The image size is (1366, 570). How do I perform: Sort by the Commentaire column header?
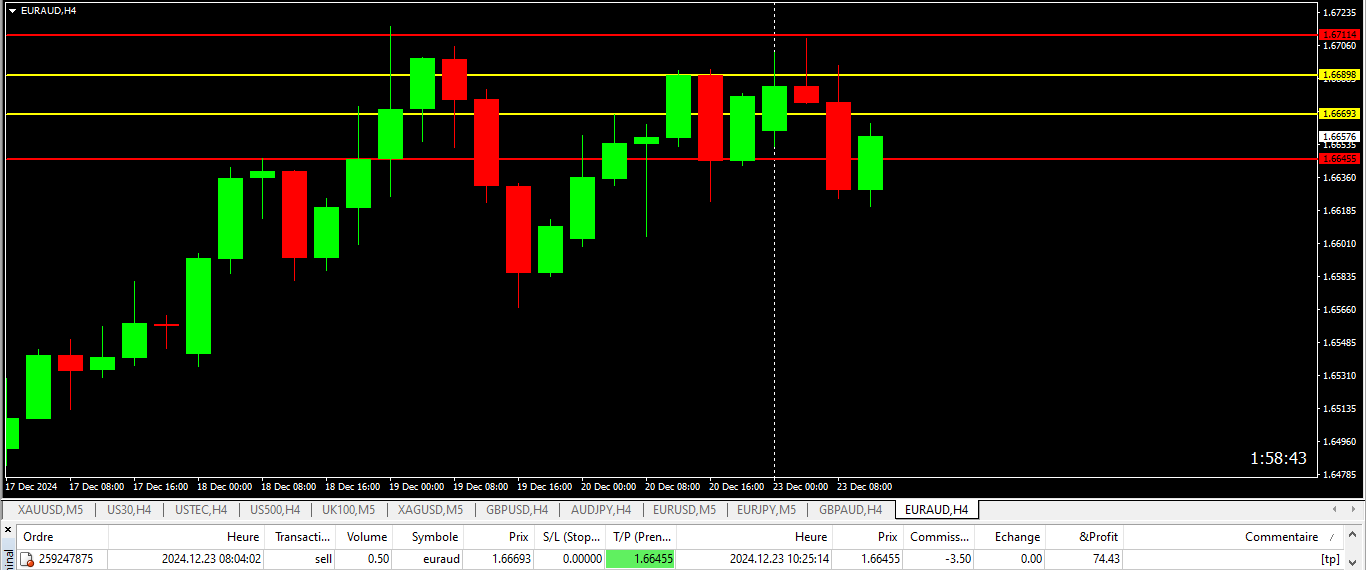(1280, 537)
